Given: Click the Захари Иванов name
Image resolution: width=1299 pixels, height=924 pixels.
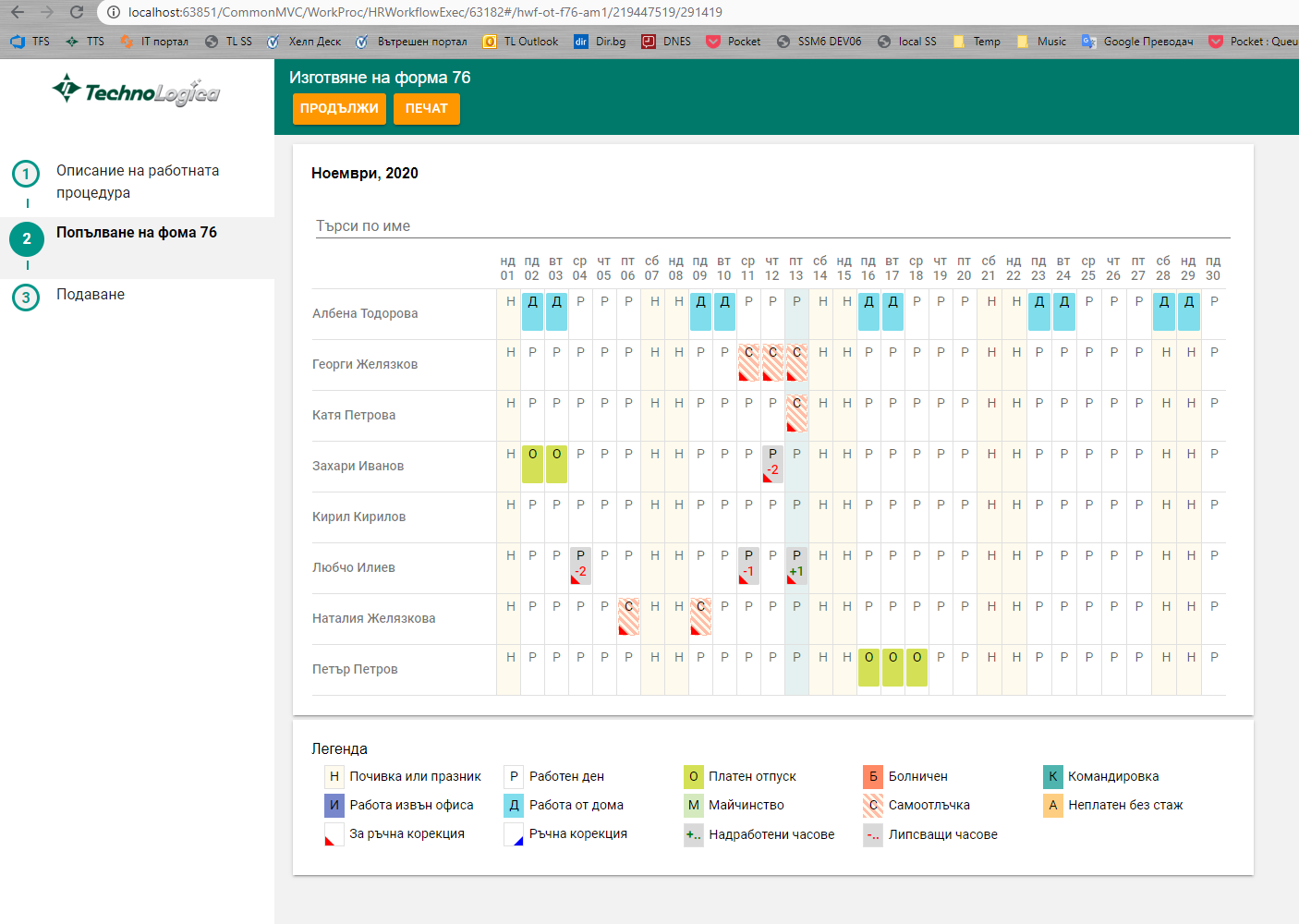Looking at the screenshot, I should 358,466.
